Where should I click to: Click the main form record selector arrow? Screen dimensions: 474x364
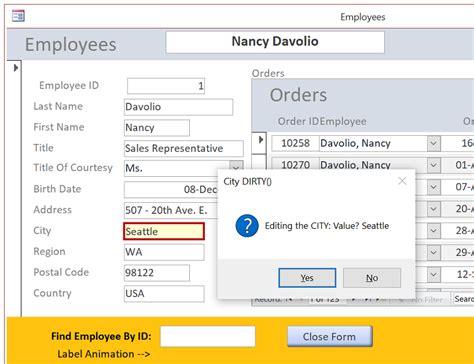coord(15,68)
